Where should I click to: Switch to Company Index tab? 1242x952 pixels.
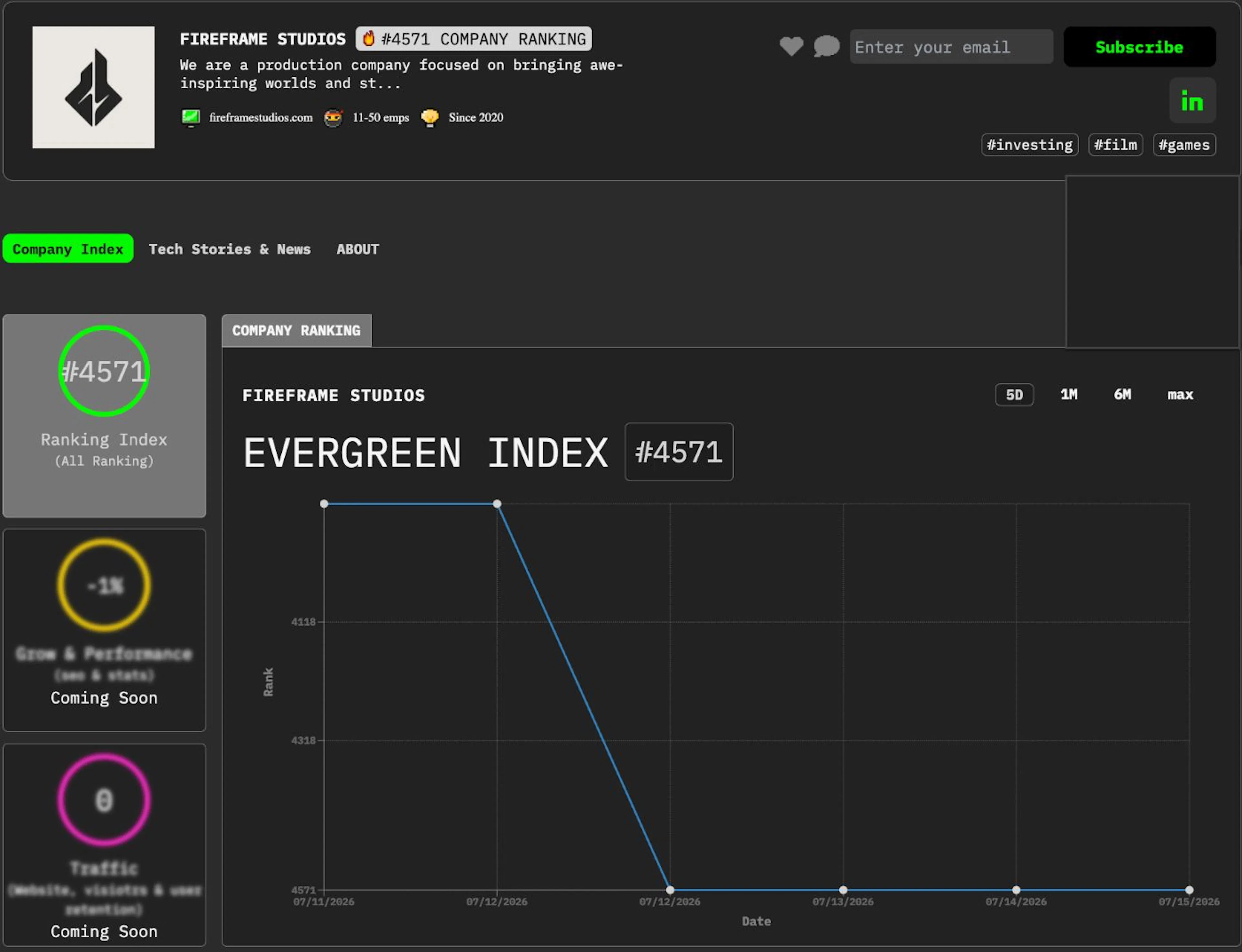[68, 249]
